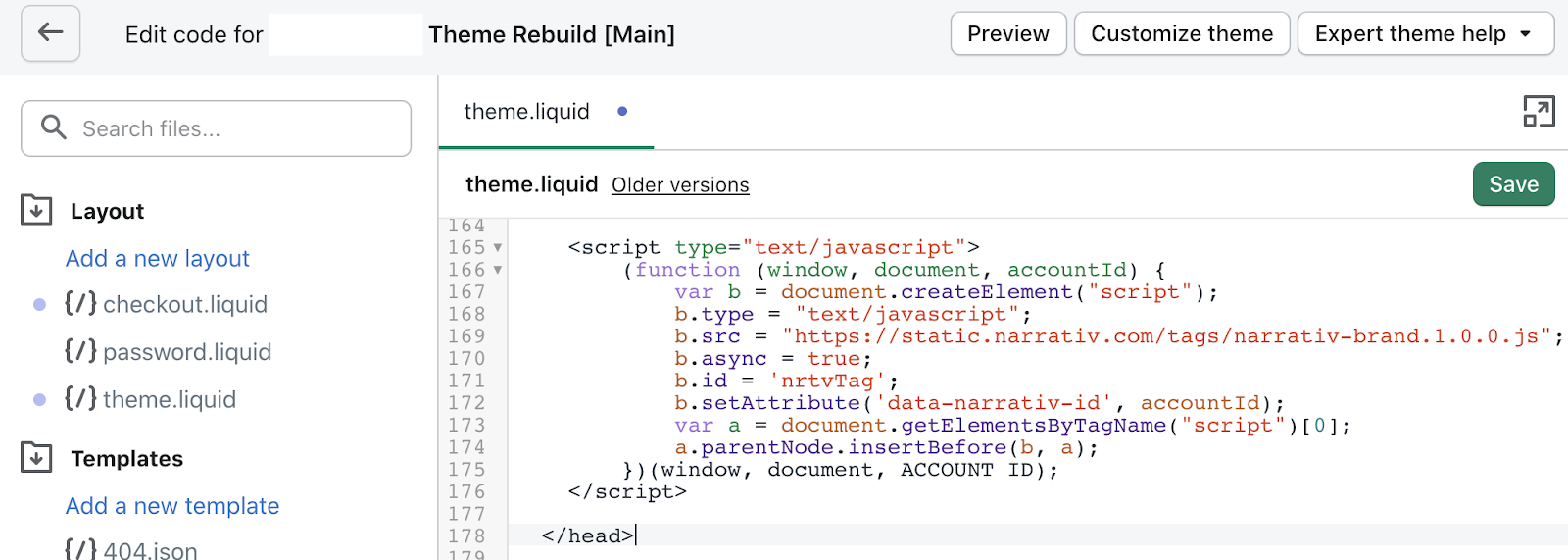Click the Templates section heading
Screen dimensions: 1568x560
(x=126, y=458)
